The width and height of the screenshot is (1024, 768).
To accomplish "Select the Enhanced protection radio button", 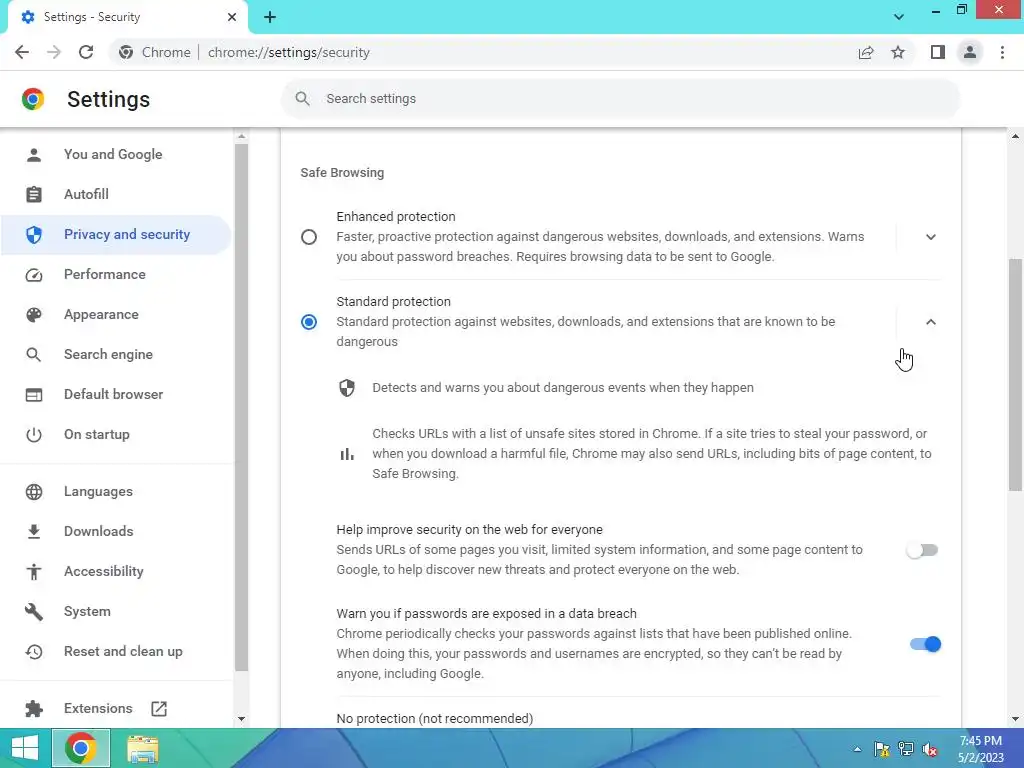I will pyautogui.click(x=309, y=237).
